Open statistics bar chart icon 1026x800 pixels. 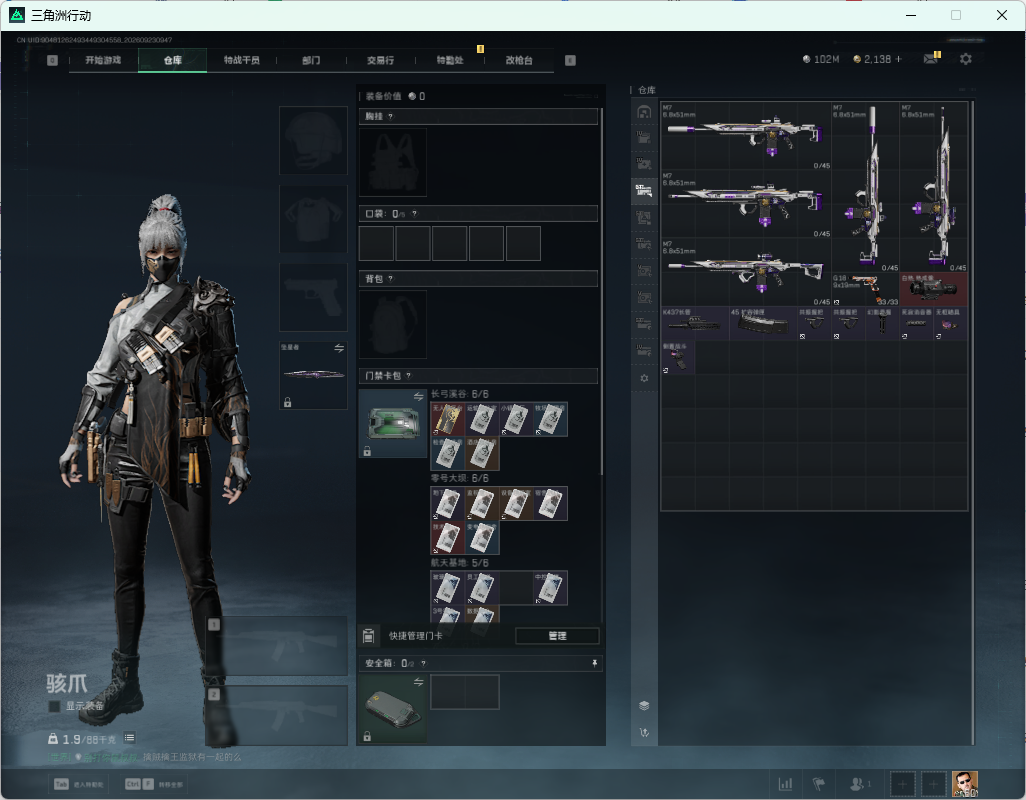click(x=785, y=784)
